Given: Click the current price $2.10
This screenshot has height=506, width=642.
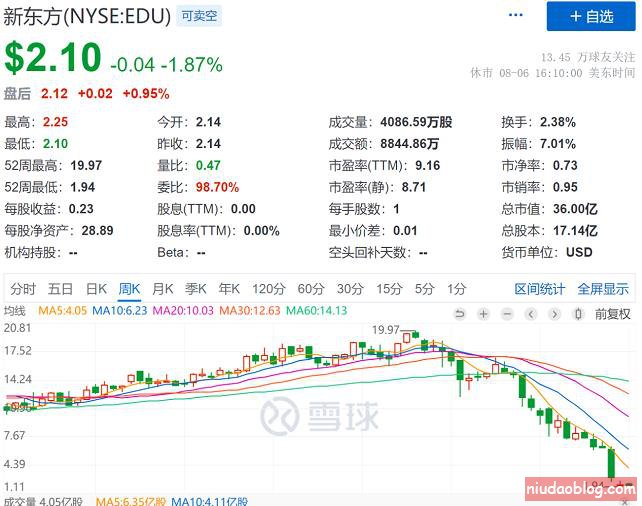Looking at the screenshot, I should 53,58.
